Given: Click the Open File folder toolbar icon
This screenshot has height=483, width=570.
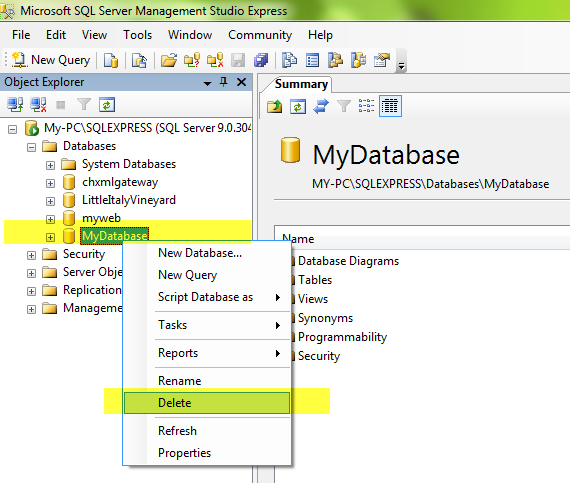Looking at the screenshot, I should pyautogui.click(x=169, y=60).
